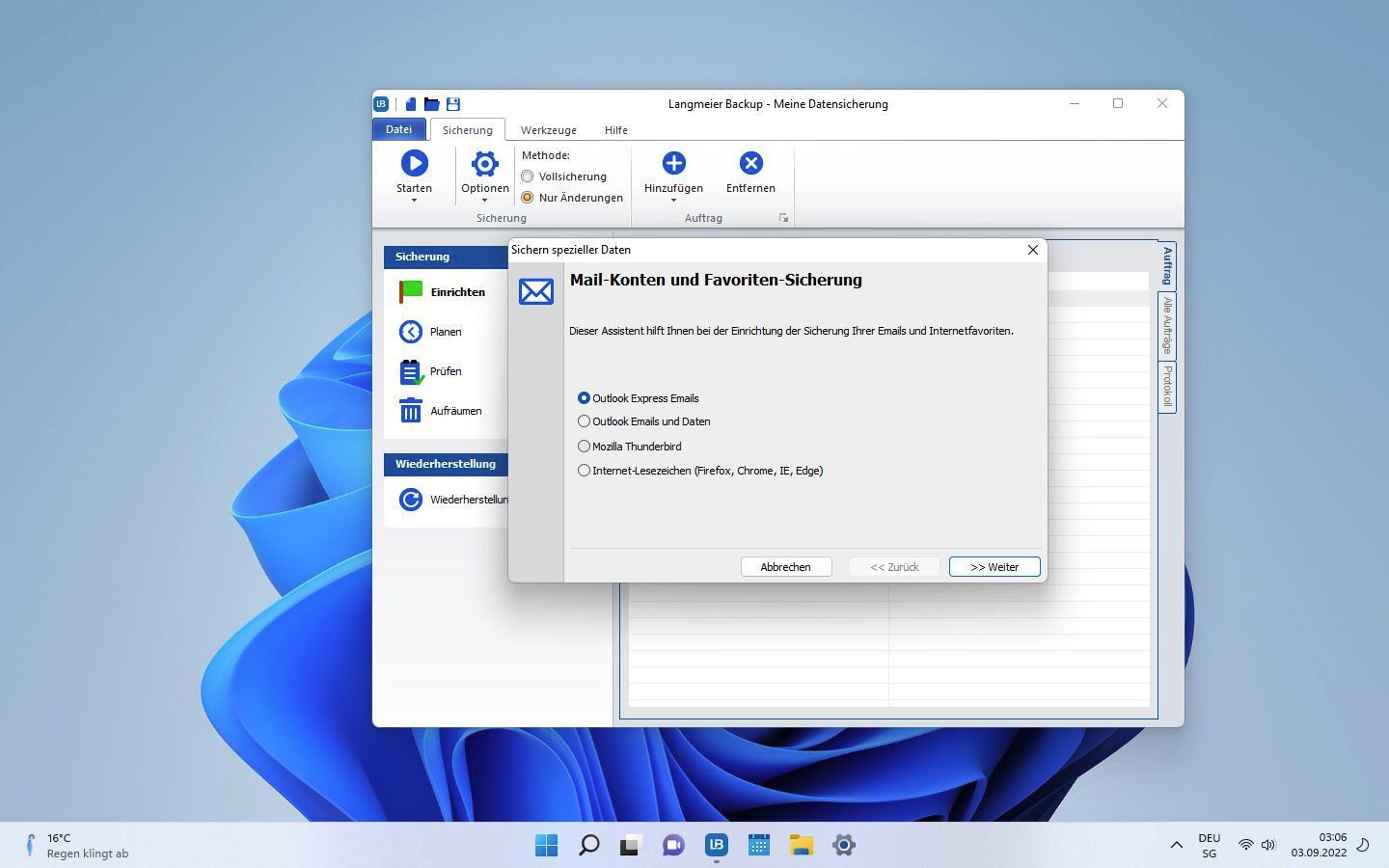Open Planen in the Sicherung sidebar
The height and width of the screenshot is (868, 1389).
(x=445, y=332)
